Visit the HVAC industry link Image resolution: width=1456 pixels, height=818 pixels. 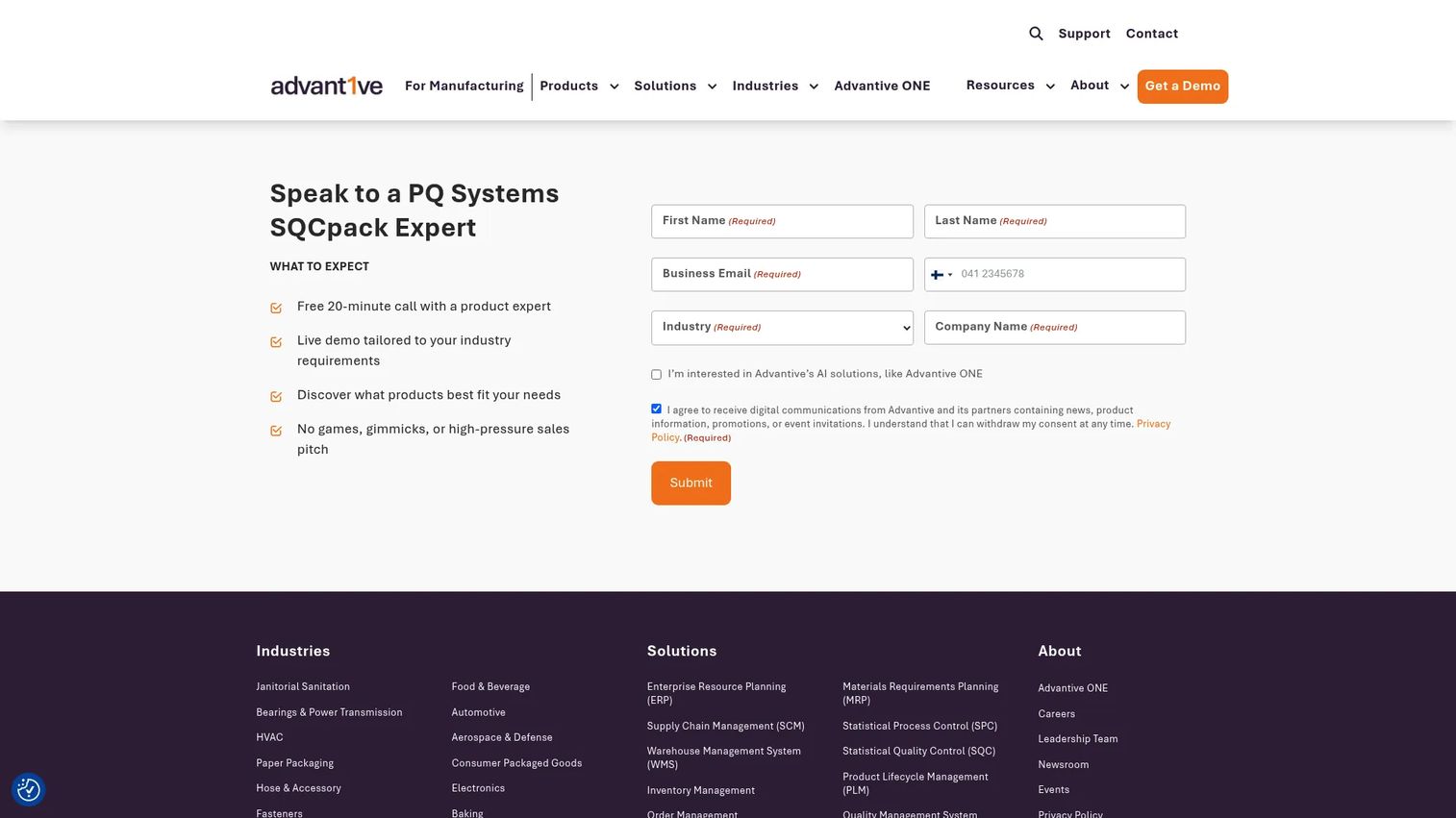point(269,738)
